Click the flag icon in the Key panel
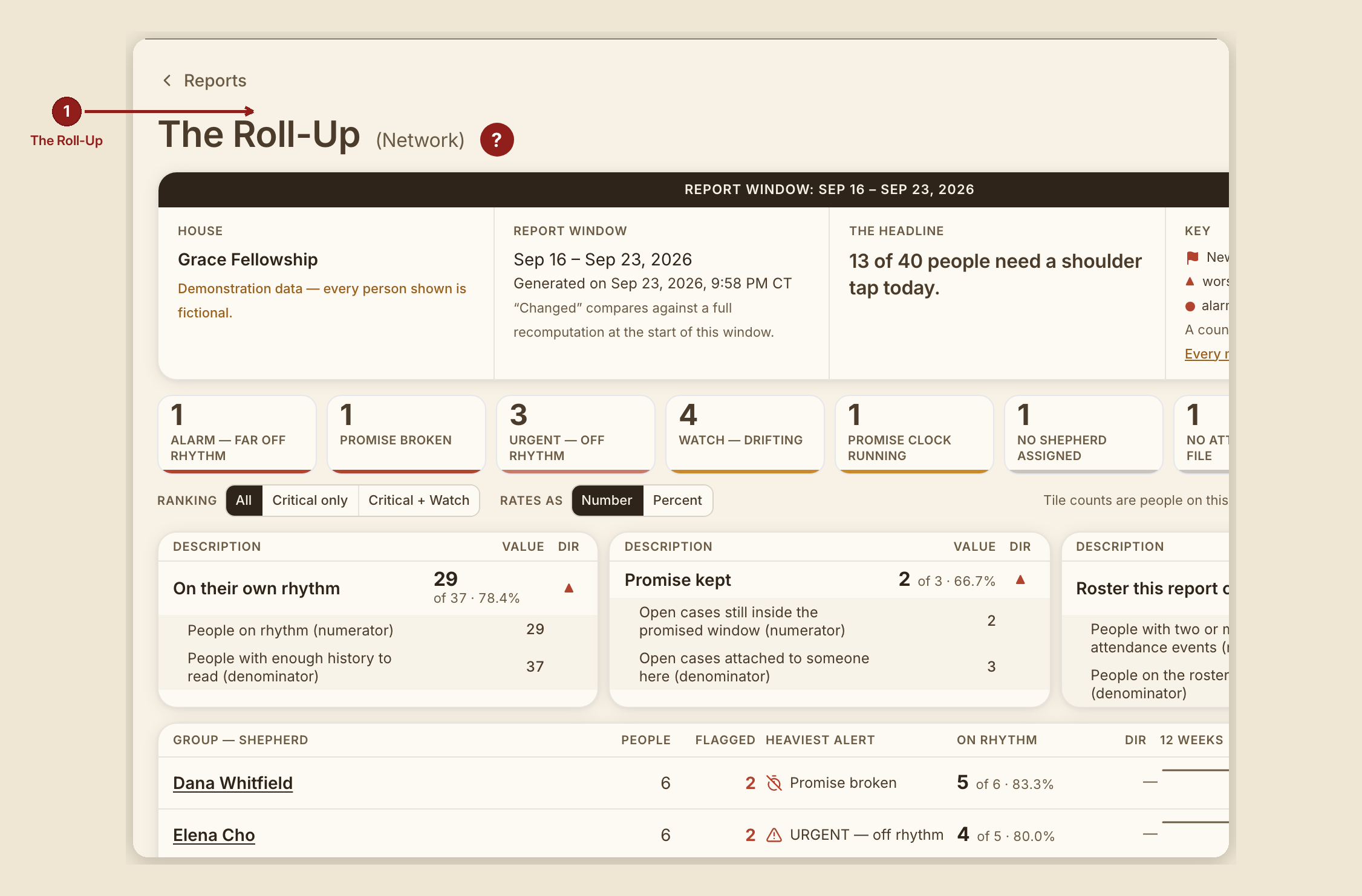The width and height of the screenshot is (1362, 896). pos(1192,258)
